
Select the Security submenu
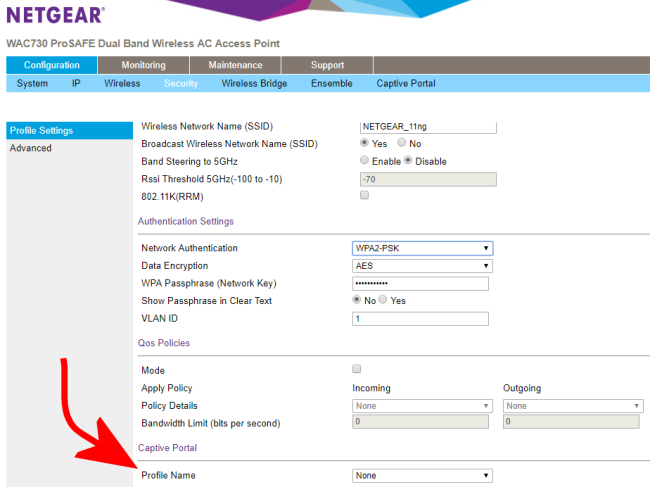click(x=181, y=83)
